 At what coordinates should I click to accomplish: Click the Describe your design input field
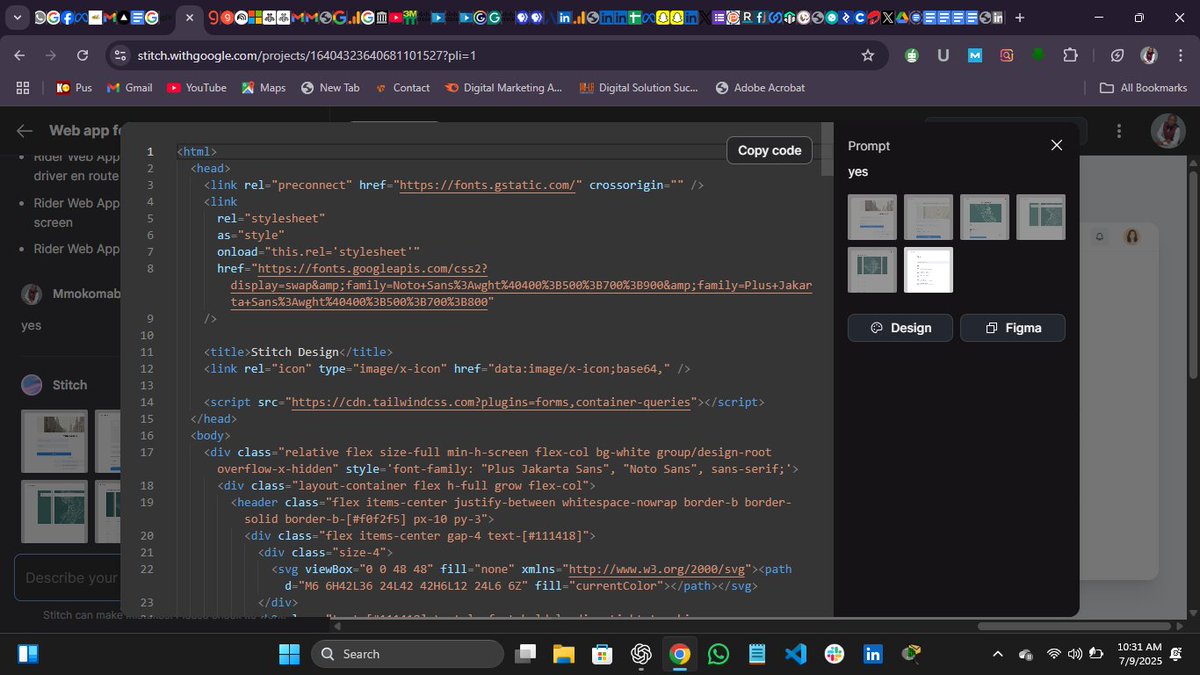tap(70, 578)
